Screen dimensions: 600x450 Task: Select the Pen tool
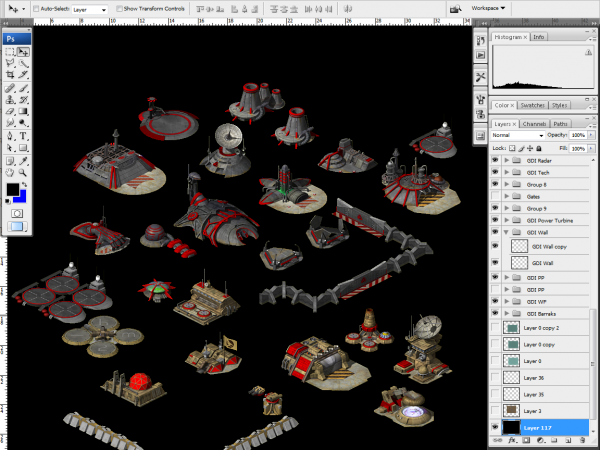click(10, 136)
